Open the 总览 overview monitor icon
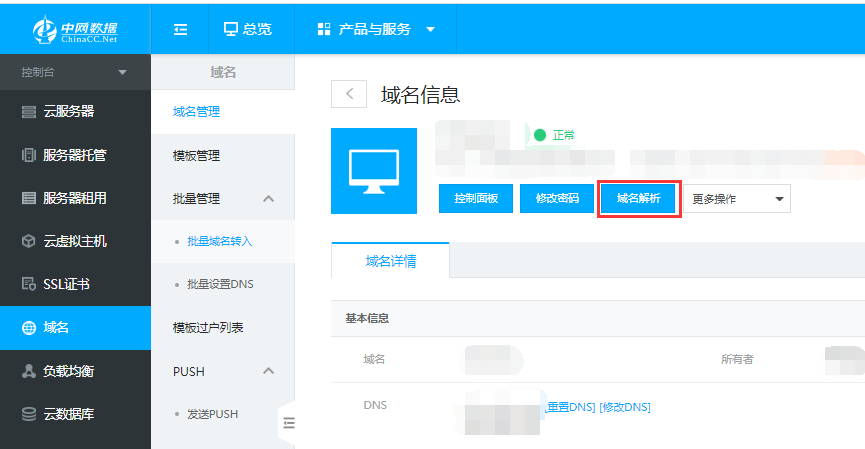The height and width of the screenshot is (449, 865). tap(230, 29)
